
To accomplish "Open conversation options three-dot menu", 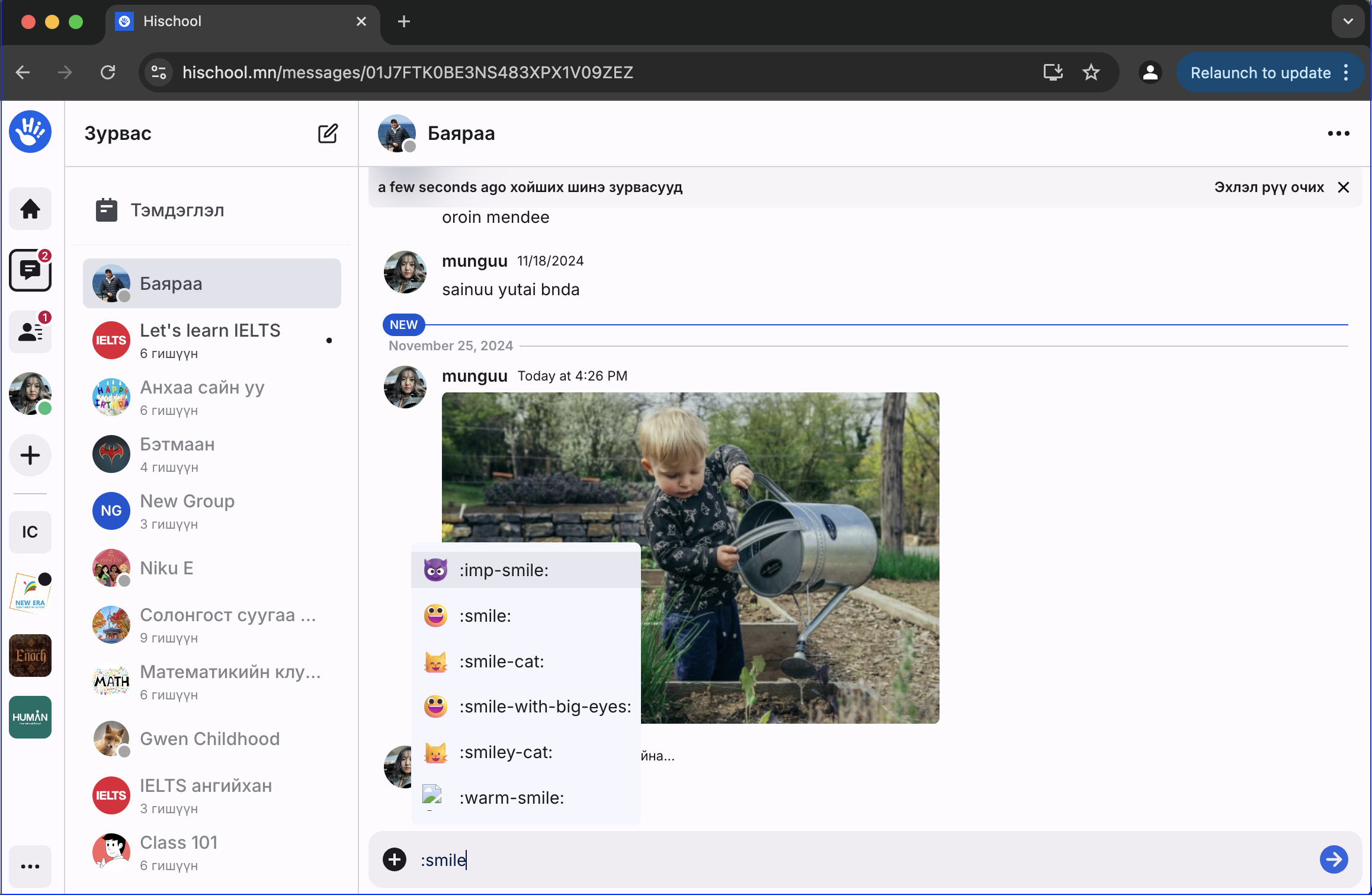I will click(x=1338, y=133).
